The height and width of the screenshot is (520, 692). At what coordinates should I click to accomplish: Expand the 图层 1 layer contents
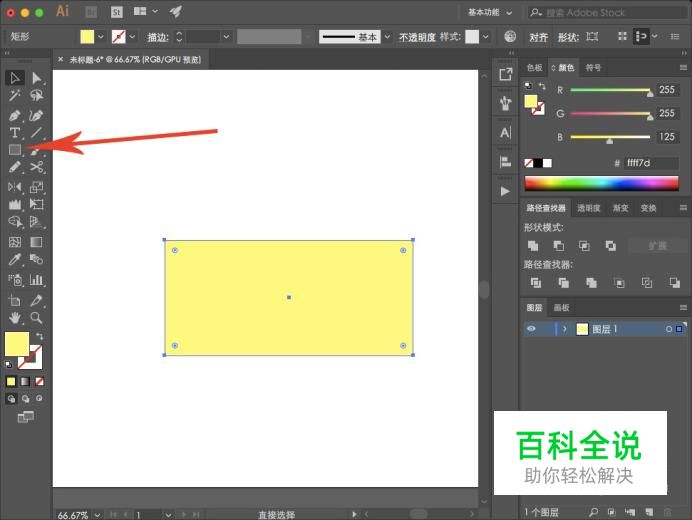click(x=565, y=329)
